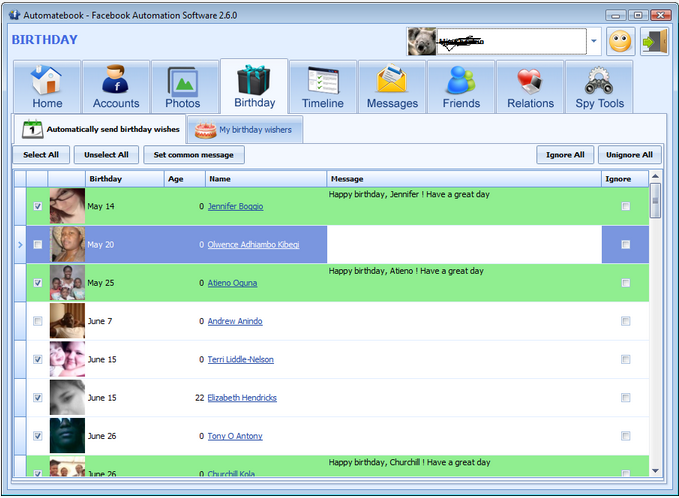Open the Photos picture icon
This screenshot has width=679, height=498.
182,81
